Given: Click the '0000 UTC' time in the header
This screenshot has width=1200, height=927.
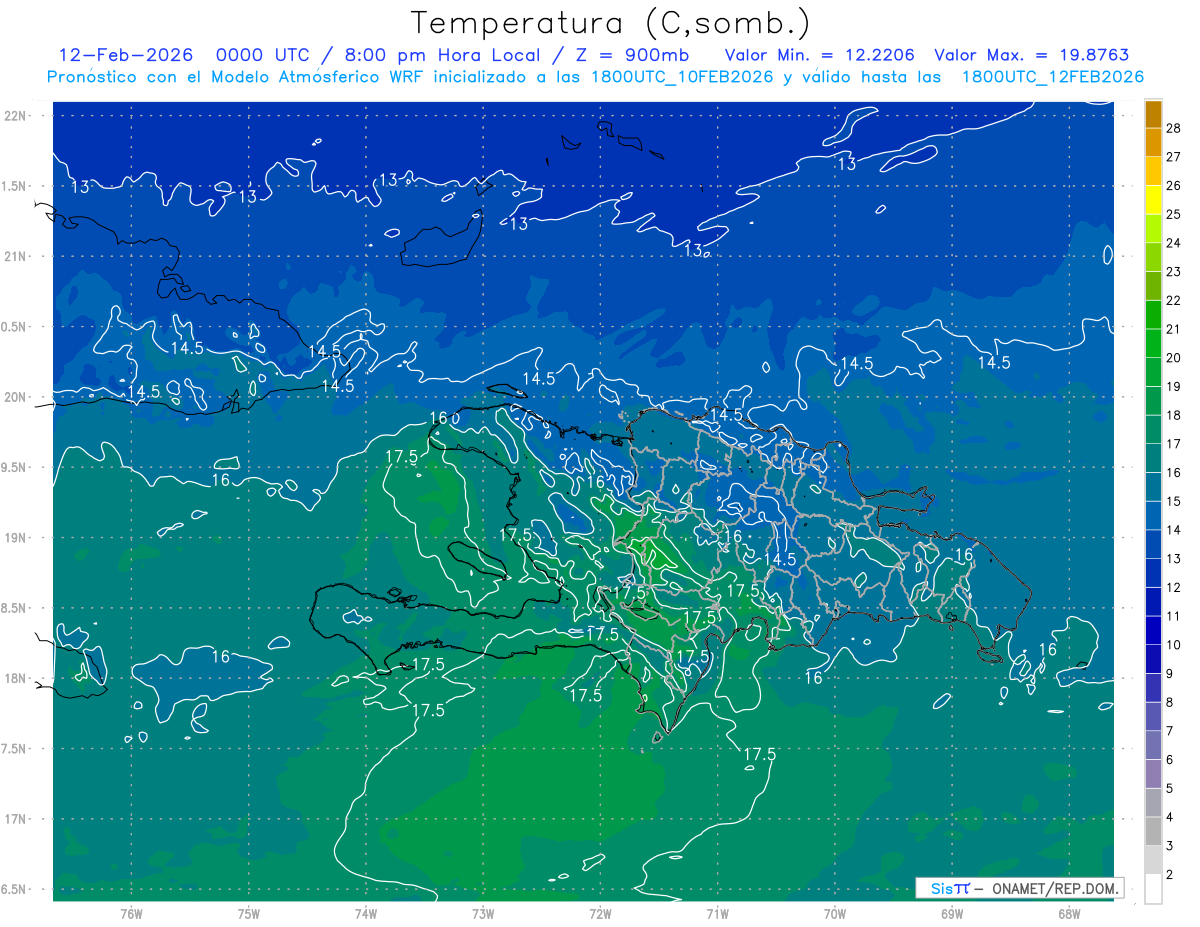Looking at the screenshot, I should 260,56.
